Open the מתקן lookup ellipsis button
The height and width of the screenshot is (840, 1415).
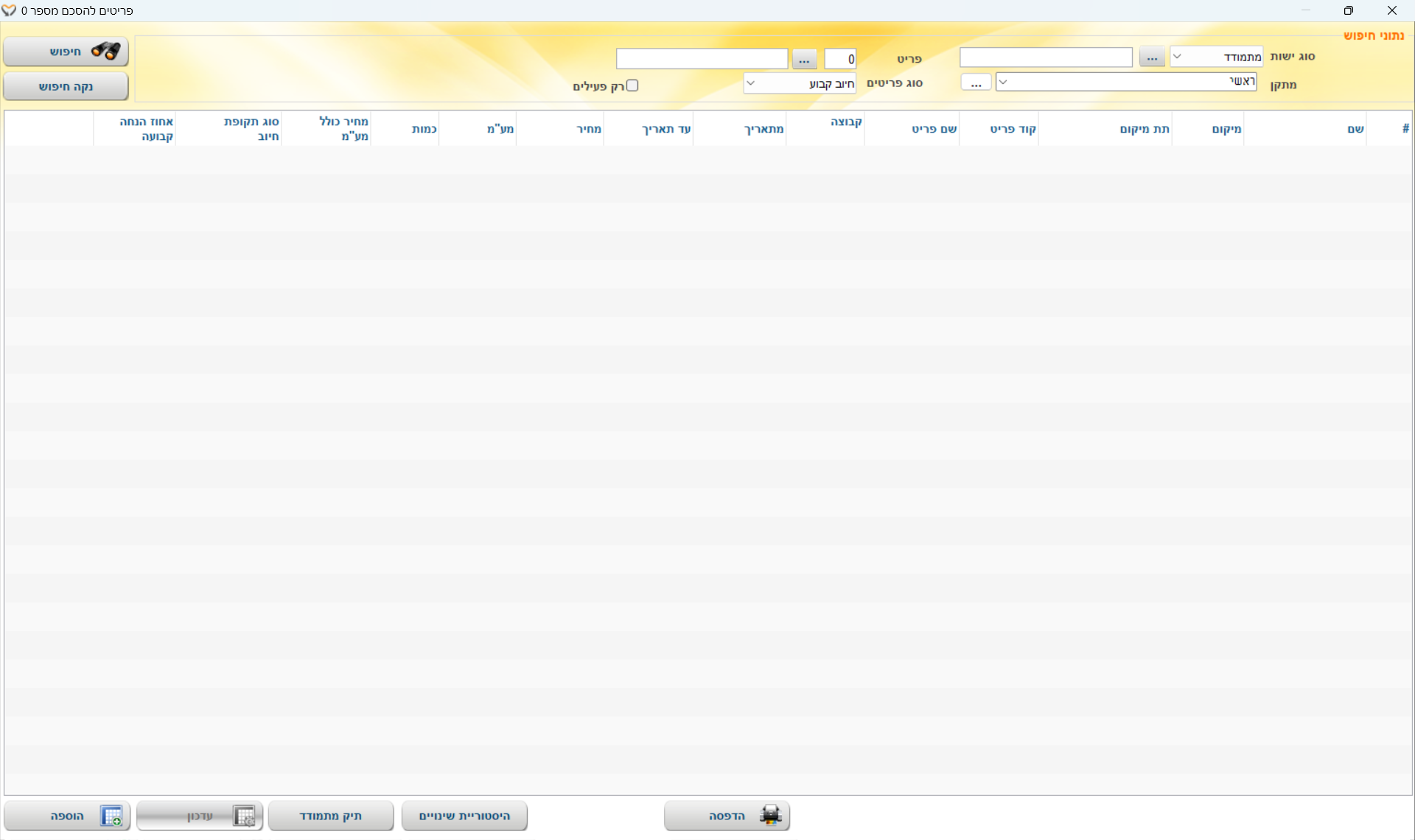(976, 83)
